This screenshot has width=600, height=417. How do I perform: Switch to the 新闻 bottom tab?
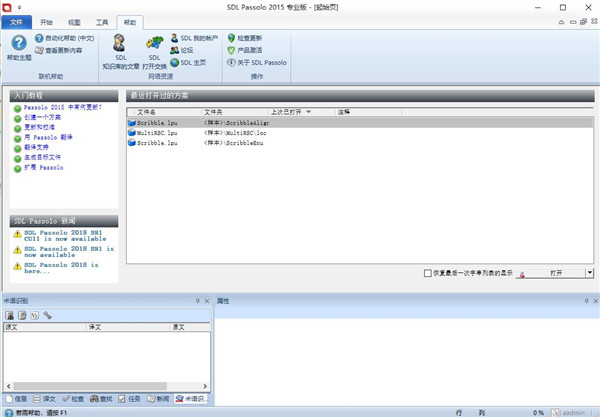click(x=158, y=399)
